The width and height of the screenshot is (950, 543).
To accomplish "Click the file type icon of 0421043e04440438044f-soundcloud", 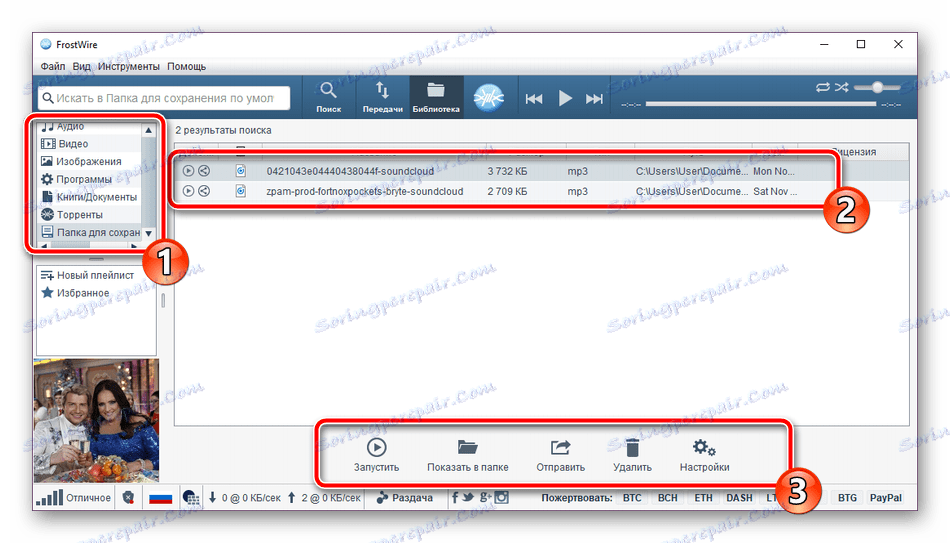I will pyautogui.click(x=241, y=171).
